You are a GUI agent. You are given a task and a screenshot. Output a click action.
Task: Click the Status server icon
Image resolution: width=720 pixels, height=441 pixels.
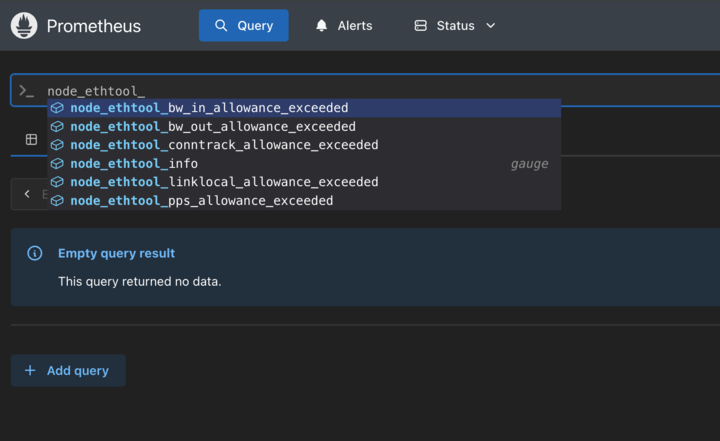click(420, 25)
